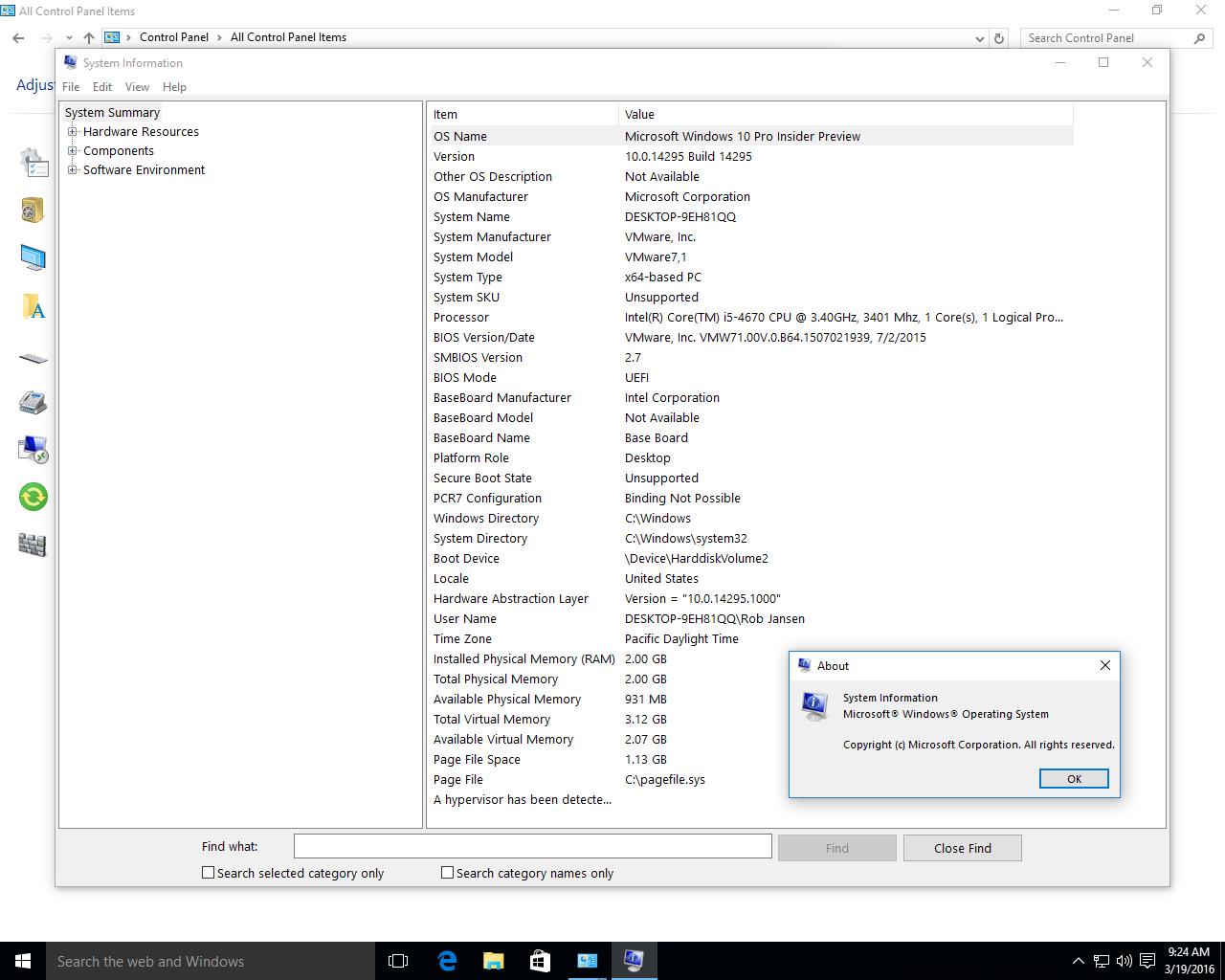Select the Components tree item
The height and width of the screenshot is (980, 1225).
(118, 151)
